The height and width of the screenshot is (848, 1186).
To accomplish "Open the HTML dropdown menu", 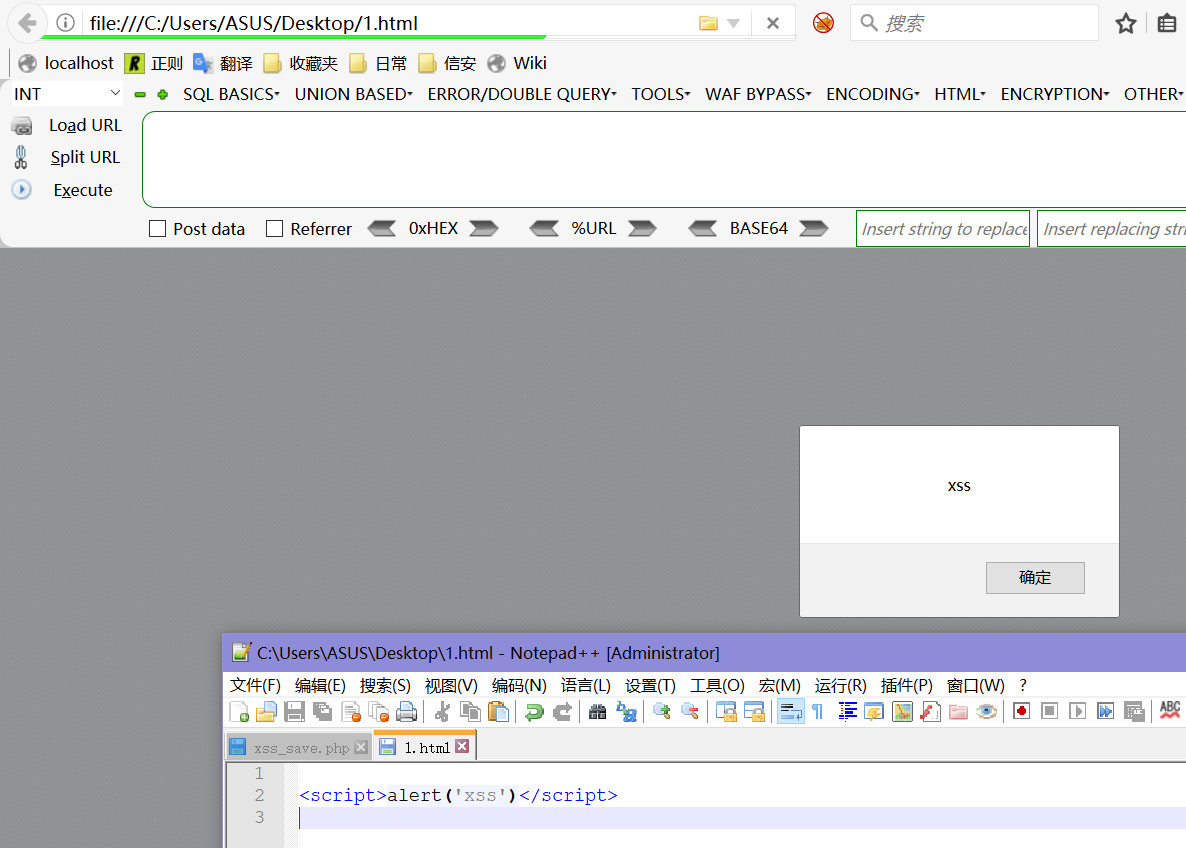I will (x=960, y=94).
